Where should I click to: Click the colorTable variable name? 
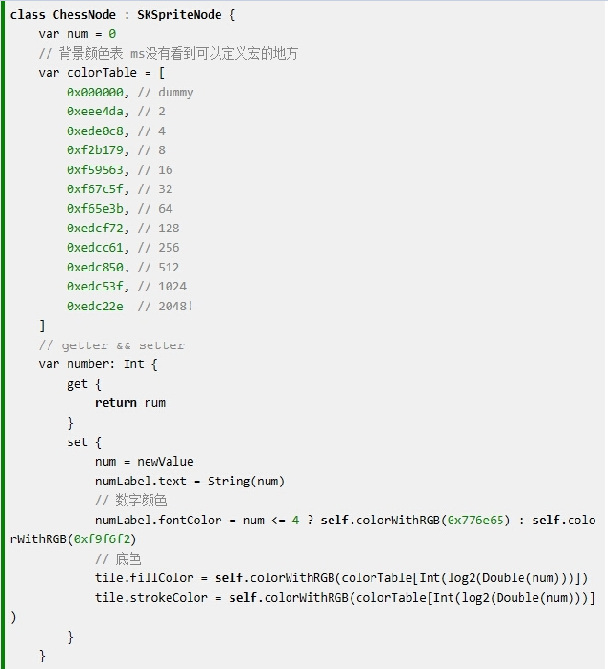[x=102, y=73]
